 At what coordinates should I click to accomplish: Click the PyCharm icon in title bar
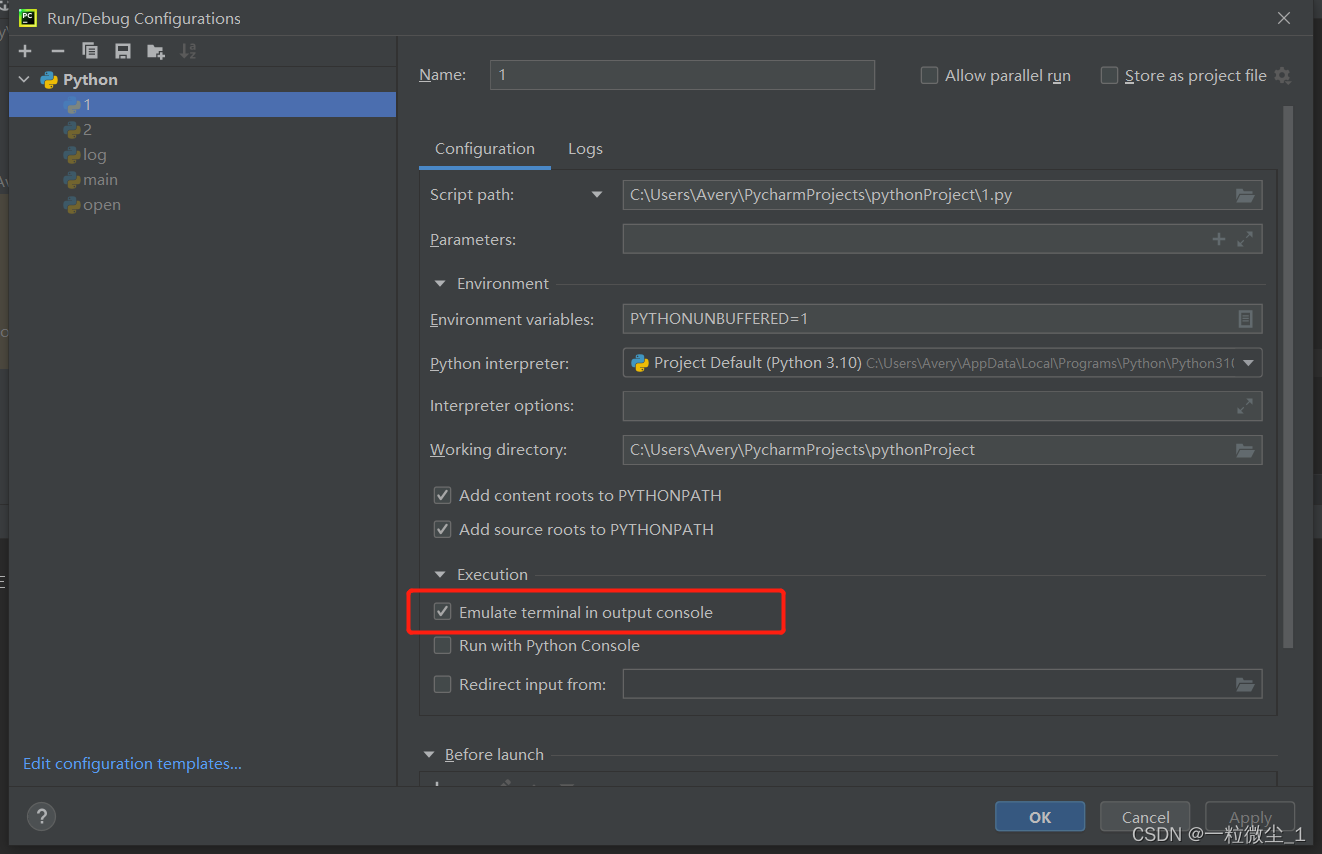point(27,18)
